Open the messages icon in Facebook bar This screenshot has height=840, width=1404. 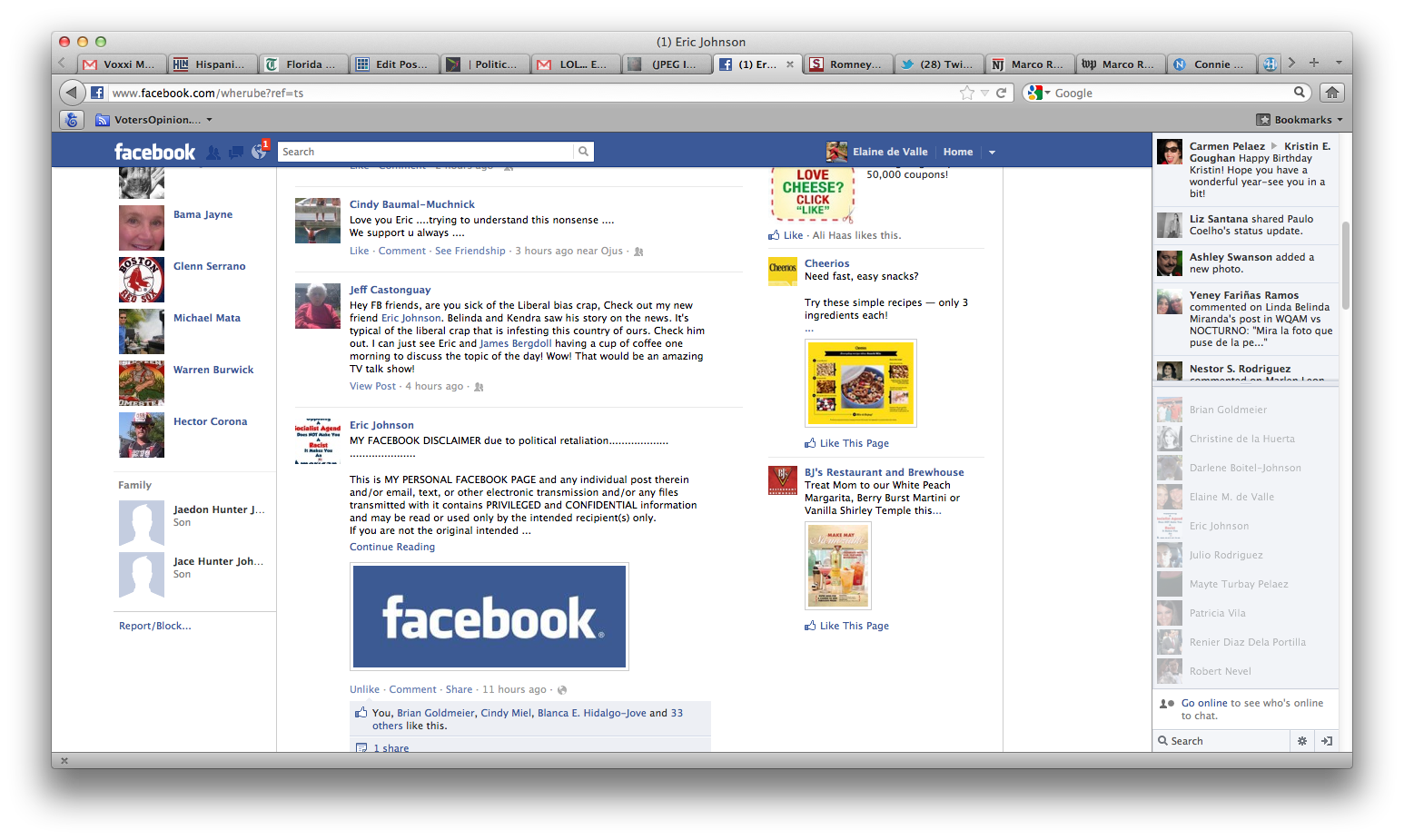[236, 153]
